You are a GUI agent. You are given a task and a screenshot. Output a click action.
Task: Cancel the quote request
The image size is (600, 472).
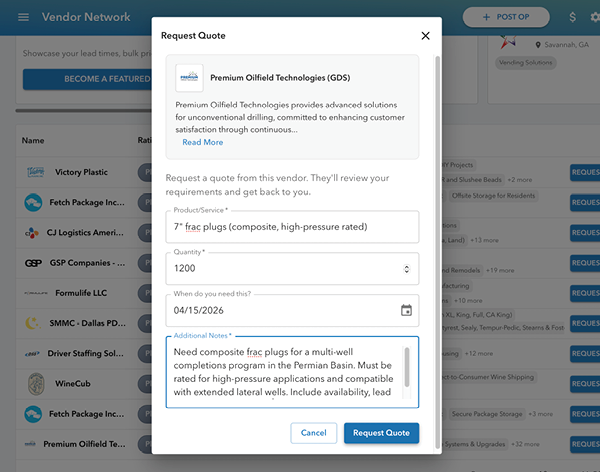pos(313,433)
